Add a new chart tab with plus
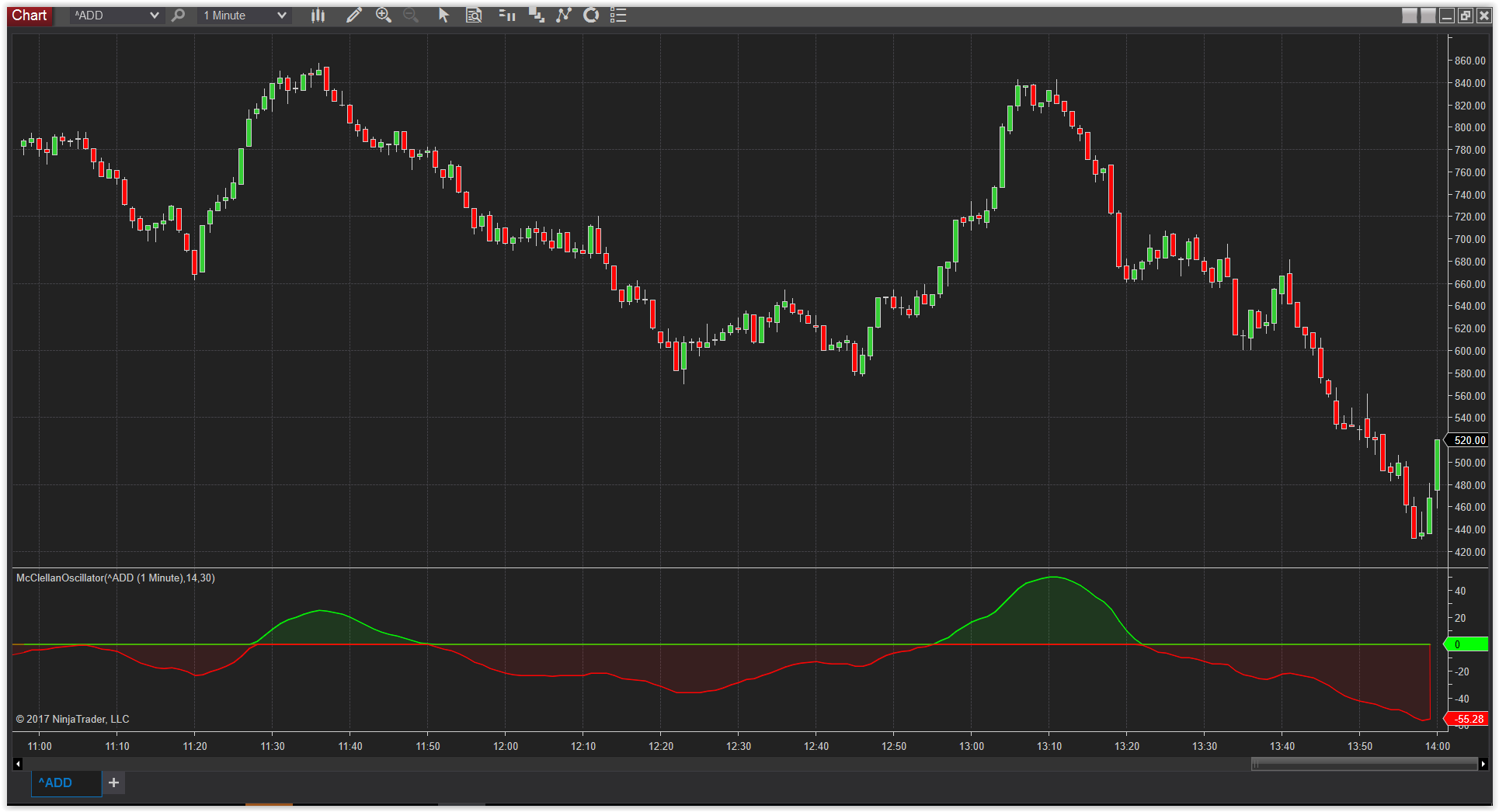1499x812 pixels. [113, 783]
